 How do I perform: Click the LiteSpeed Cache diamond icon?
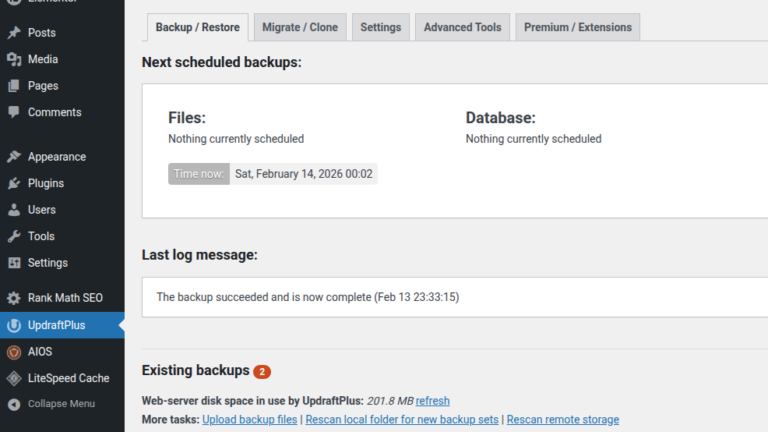[14, 378]
